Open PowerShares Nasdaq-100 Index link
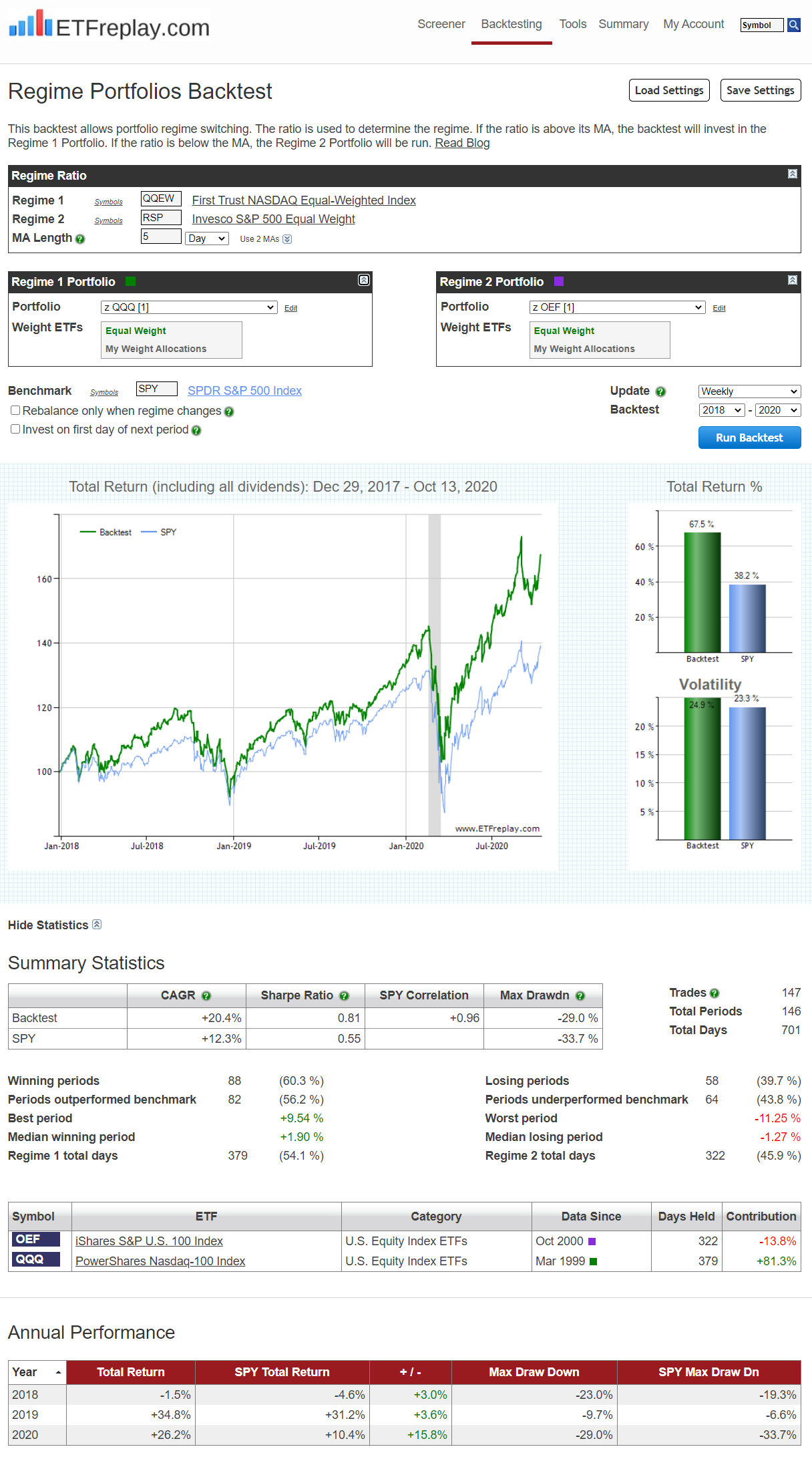Screen dimensions: 812x1459 pyautogui.click(x=160, y=1261)
